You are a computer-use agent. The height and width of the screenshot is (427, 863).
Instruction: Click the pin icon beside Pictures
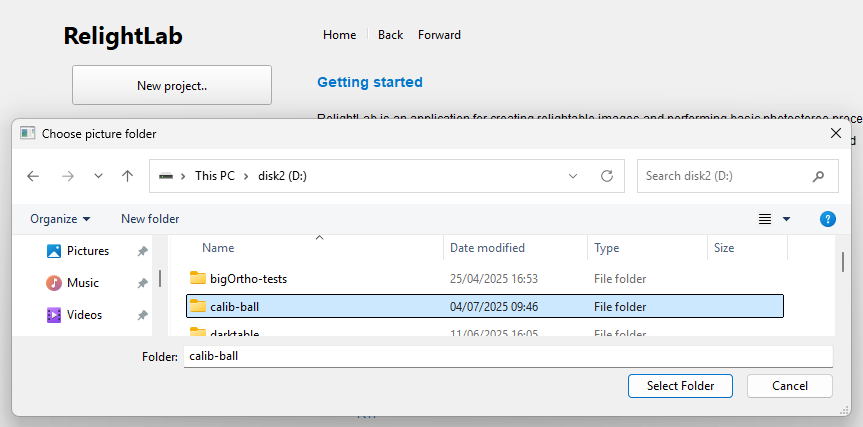(143, 251)
